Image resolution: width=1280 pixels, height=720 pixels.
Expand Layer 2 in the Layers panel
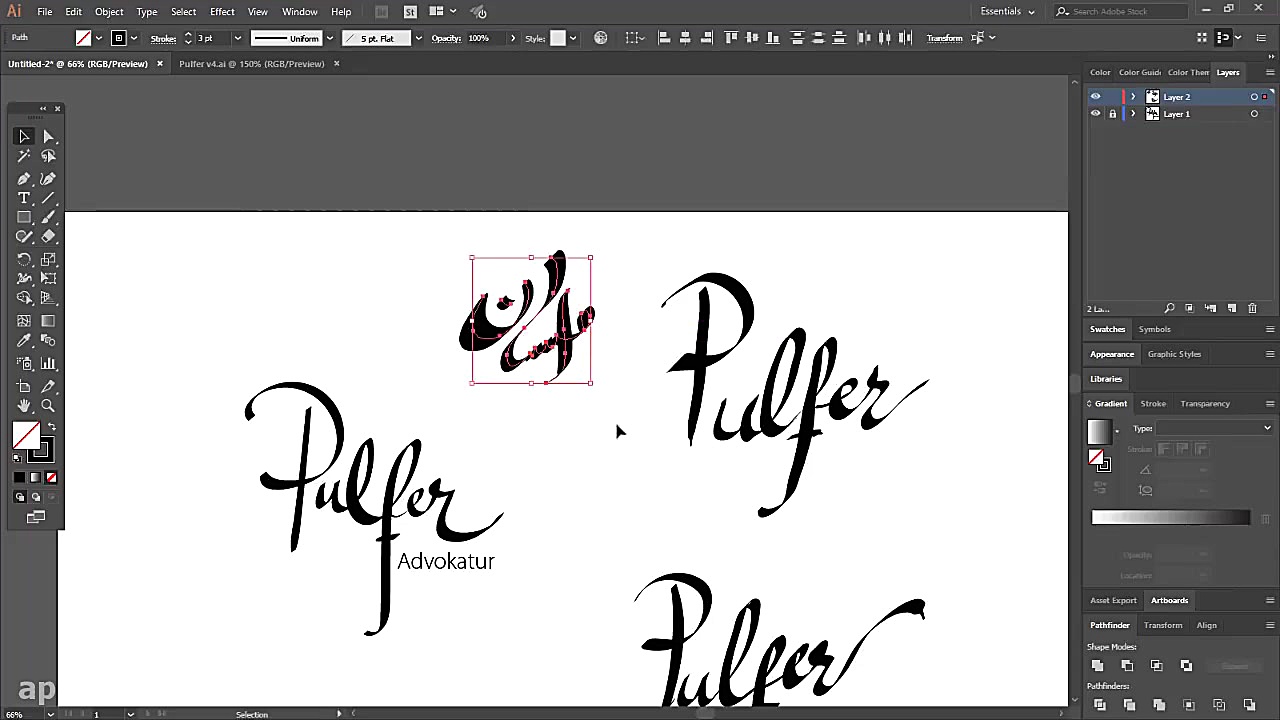point(1132,97)
